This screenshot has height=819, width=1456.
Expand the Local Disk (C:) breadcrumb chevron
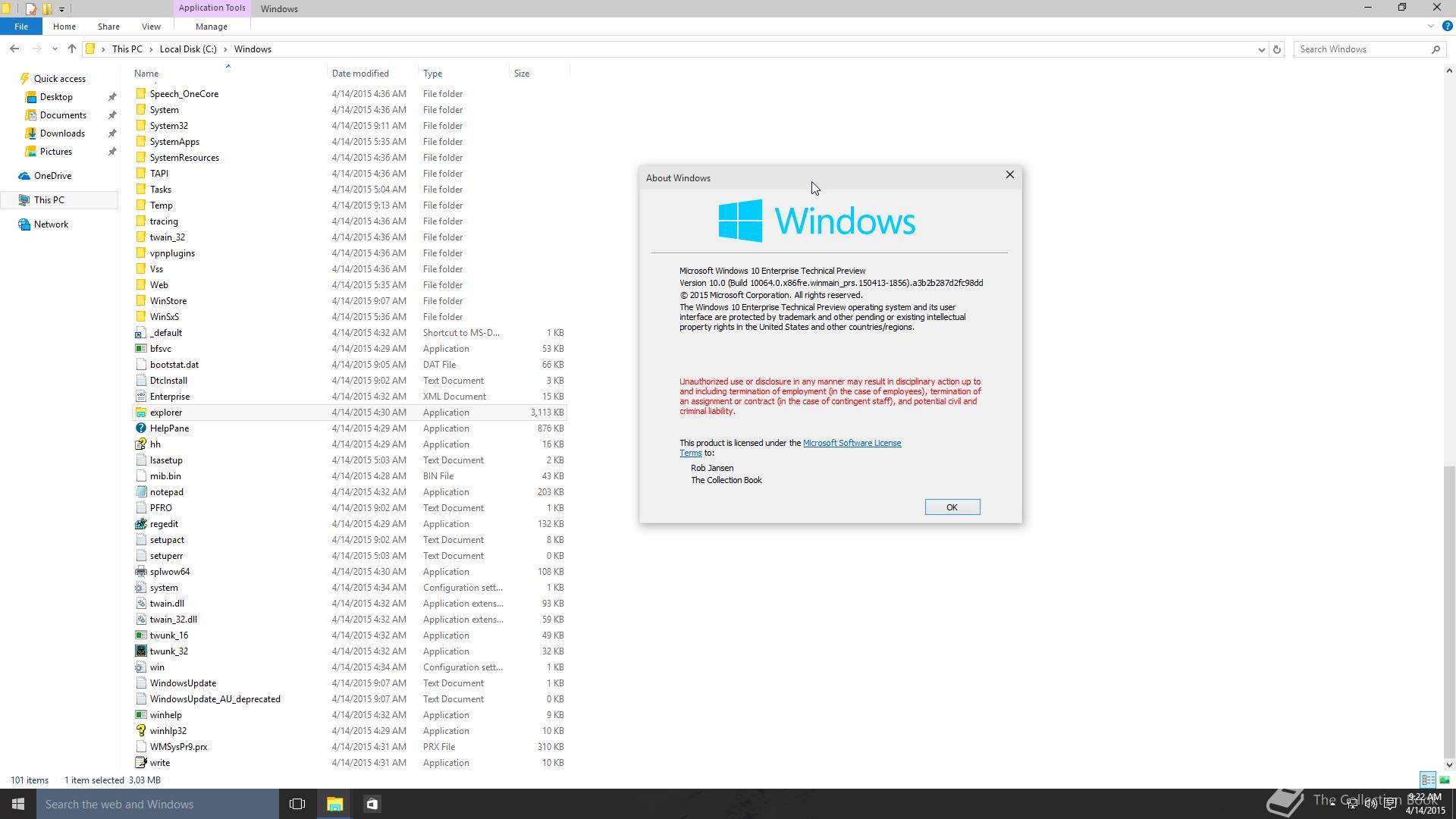click(225, 49)
